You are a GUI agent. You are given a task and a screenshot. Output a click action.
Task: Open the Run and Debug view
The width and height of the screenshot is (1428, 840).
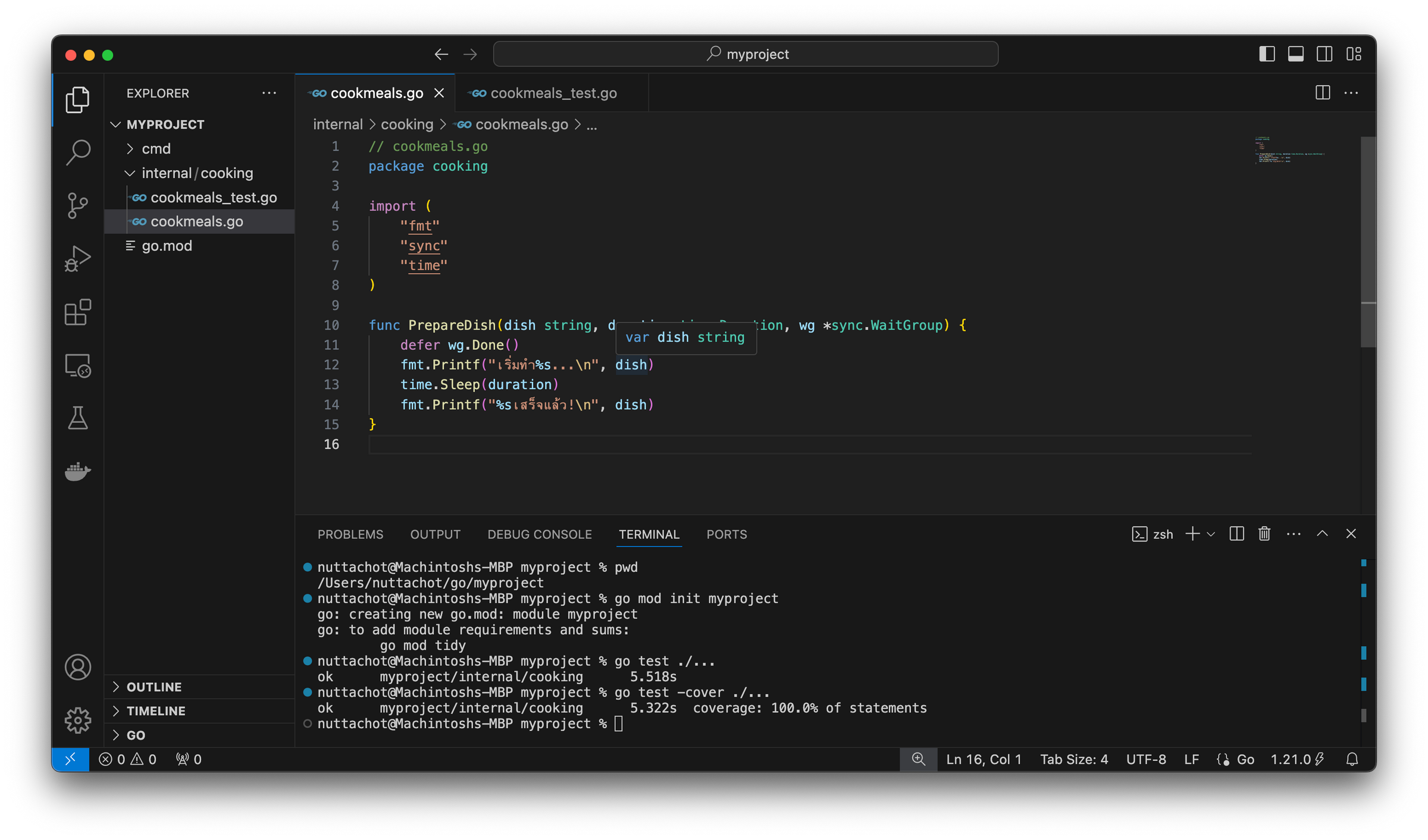[x=77, y=257]
